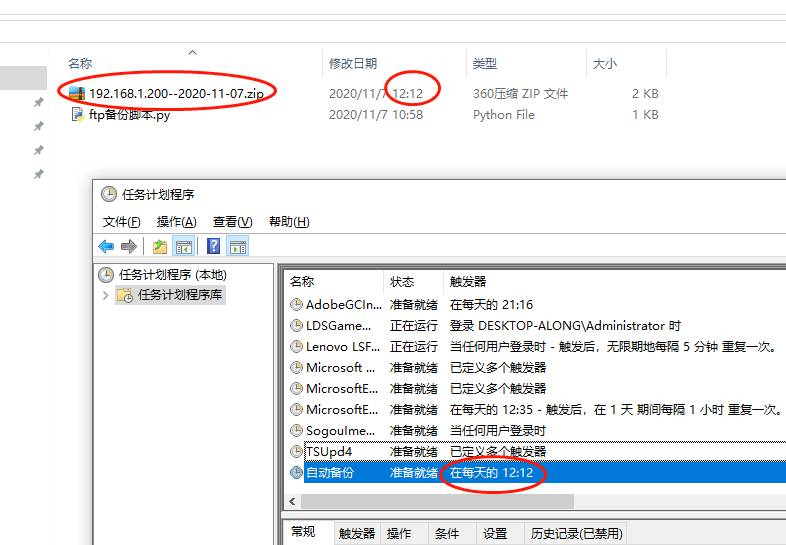Select the MicrosoftE... task triggered at 12:35
The width and height of the screenshot is (786, 545).
pyautogui.click(x=342, y=410)
